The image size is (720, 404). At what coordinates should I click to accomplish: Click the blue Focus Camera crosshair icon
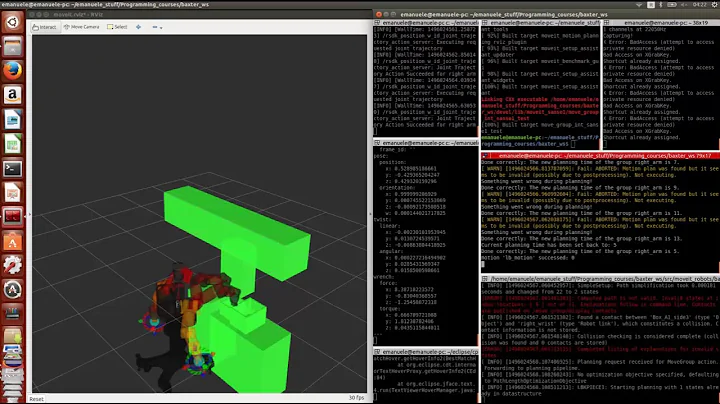[138, 27]
